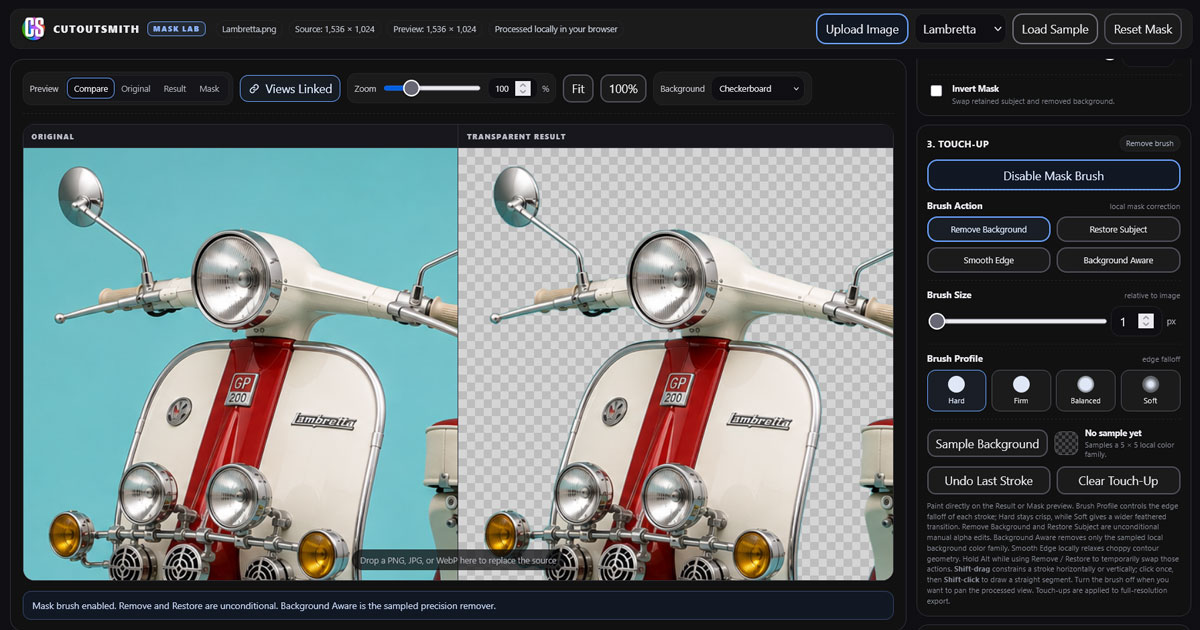
Task: Click the brush size stepper arrows
Action: (1146, 322)
